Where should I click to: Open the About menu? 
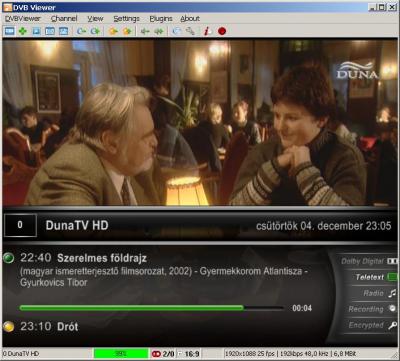click(x=190, y=19)
